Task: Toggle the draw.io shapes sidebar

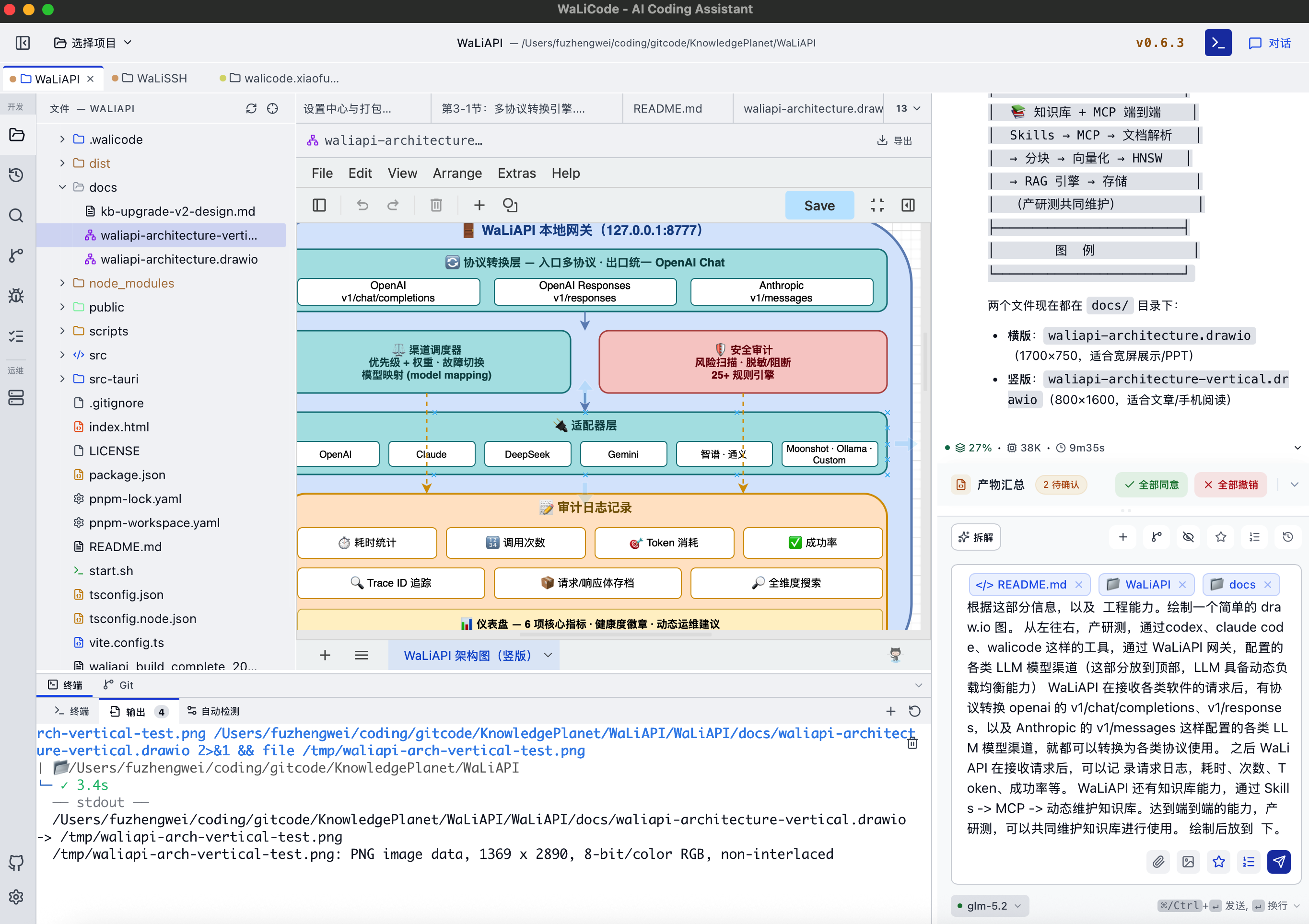Action: tap(319, 205)
